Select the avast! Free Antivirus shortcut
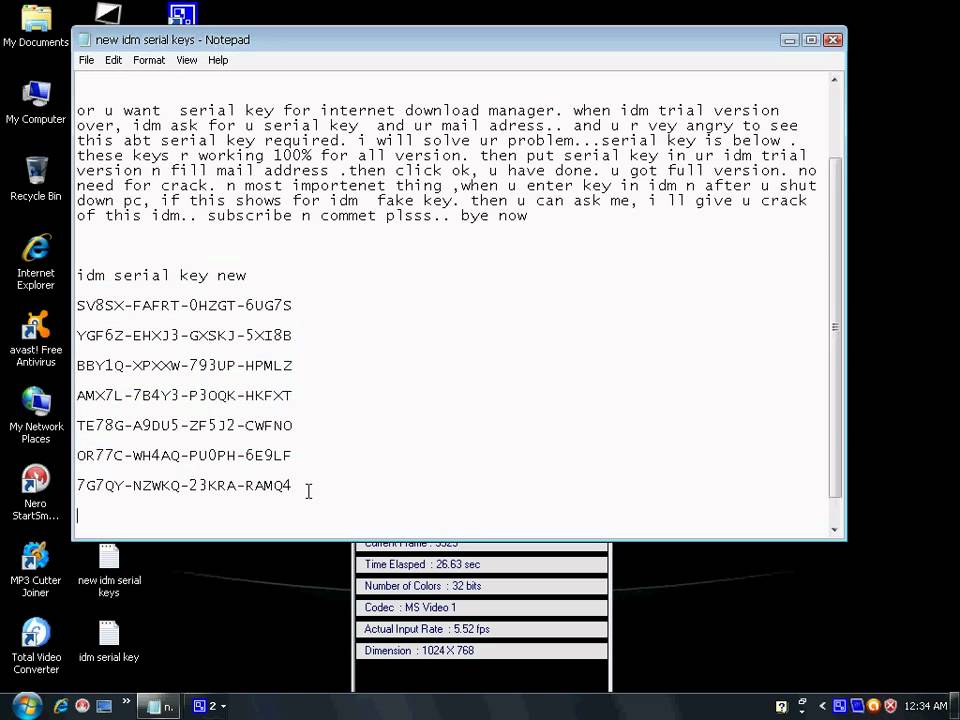Screen dimensions: 960x720 tap(36, 338)
